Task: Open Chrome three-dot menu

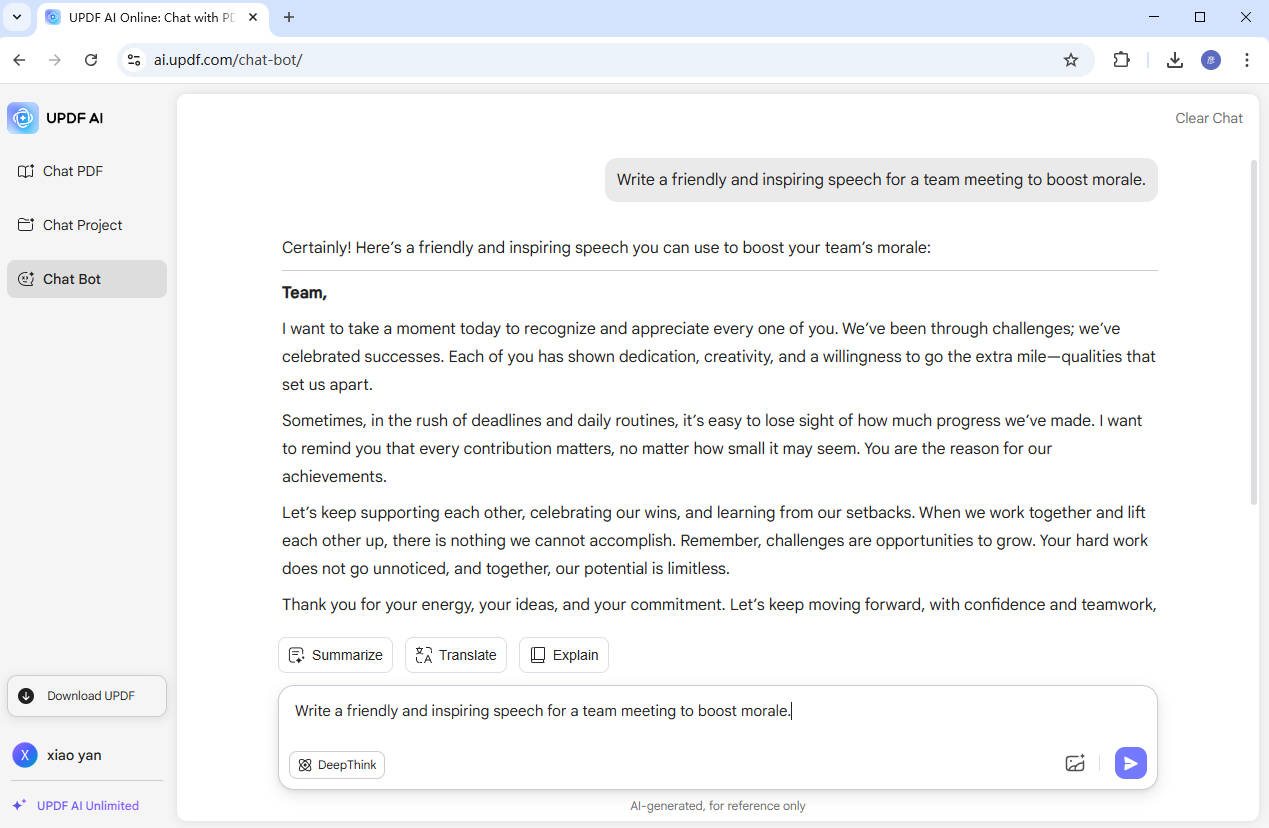Action: tap(1247, 60)
